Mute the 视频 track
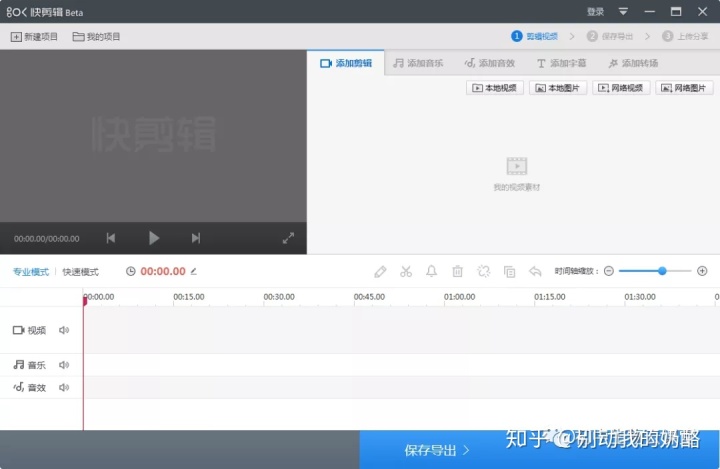The width and height of the screenshot is (720, 469). pyautogui.click(x=64, y=330)
